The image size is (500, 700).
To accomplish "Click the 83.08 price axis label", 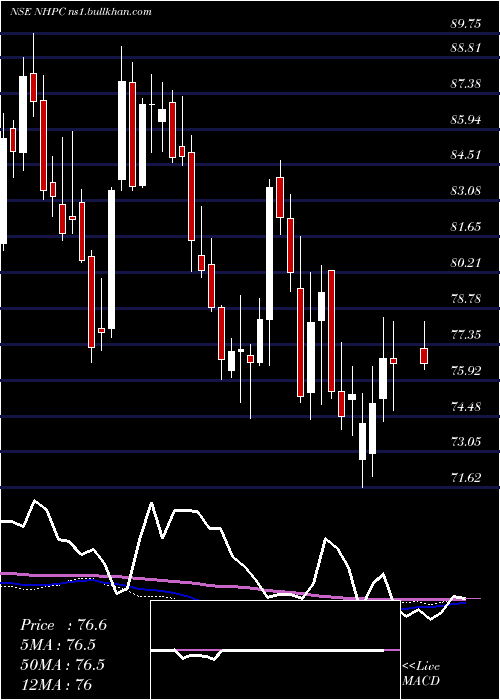I will [466, 191].
